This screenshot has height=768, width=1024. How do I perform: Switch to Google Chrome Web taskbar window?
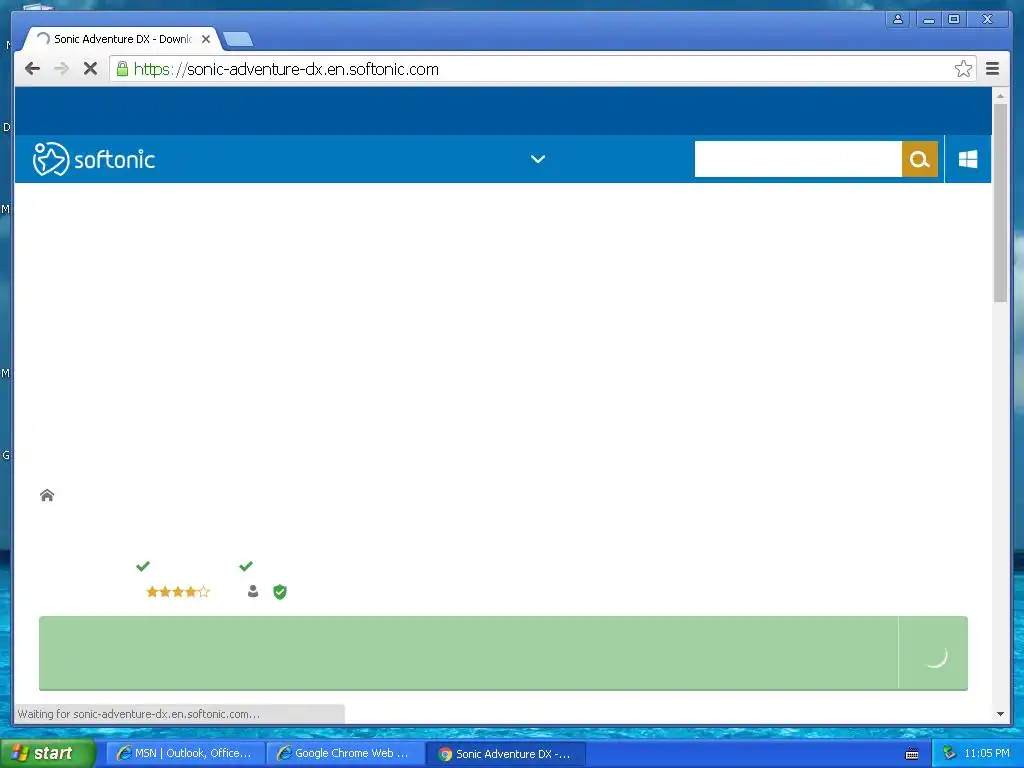coord(345,754)
